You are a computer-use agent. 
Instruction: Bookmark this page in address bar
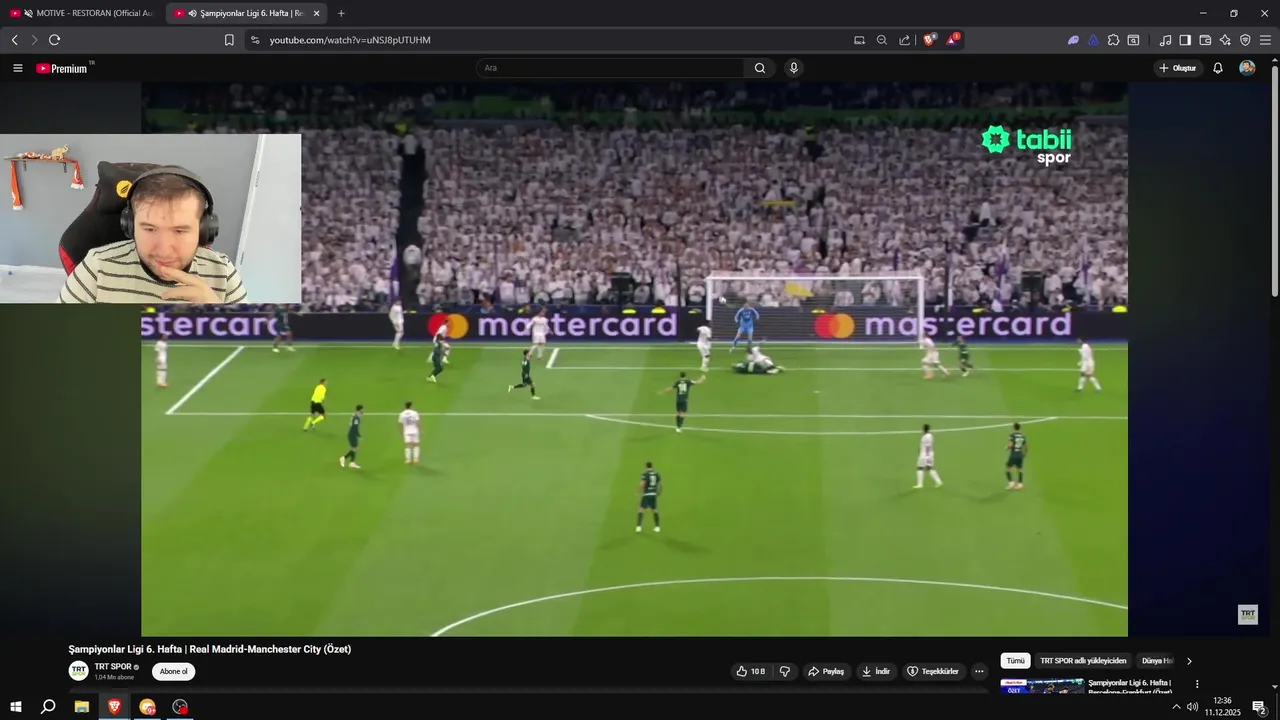coord(229,40)
